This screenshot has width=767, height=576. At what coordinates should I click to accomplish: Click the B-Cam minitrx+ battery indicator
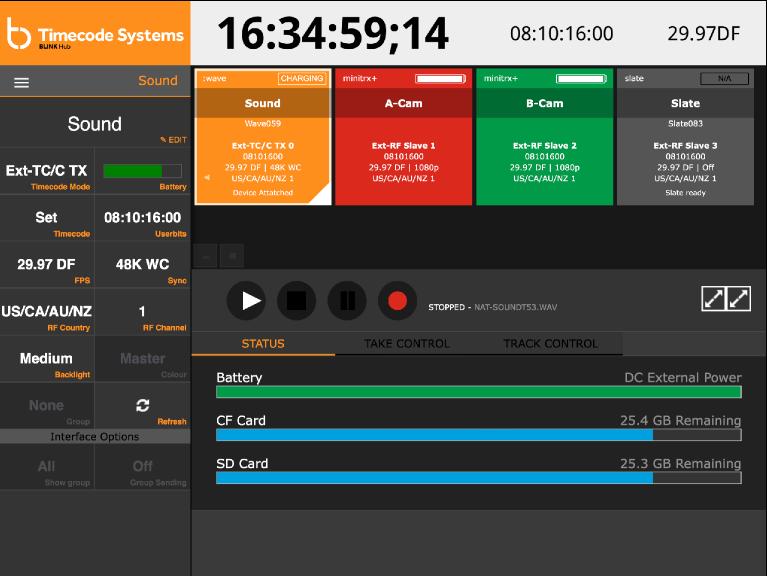581,79
